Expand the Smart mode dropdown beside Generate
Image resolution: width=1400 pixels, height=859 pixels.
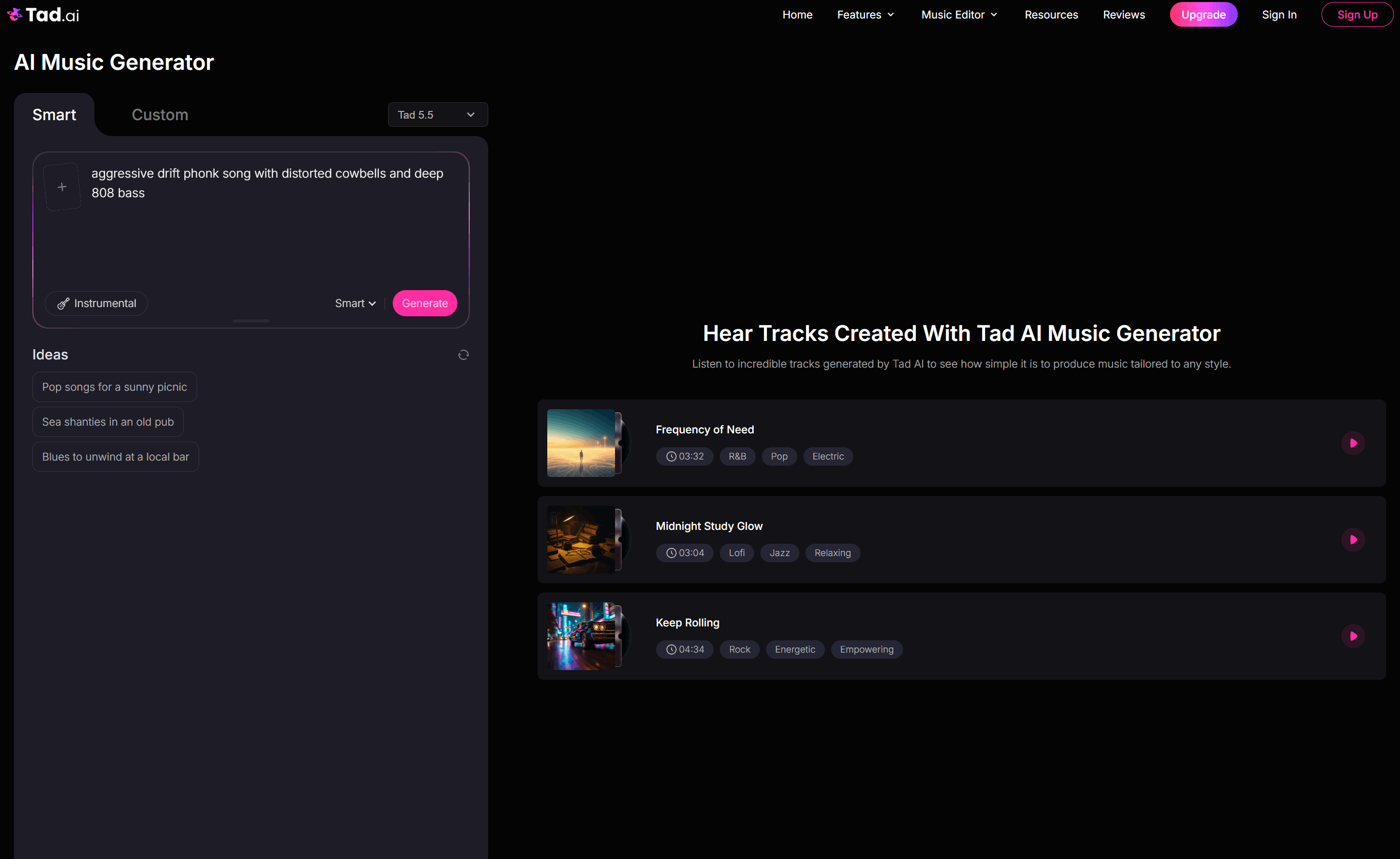pyautogui.click(x=355, y=303)
